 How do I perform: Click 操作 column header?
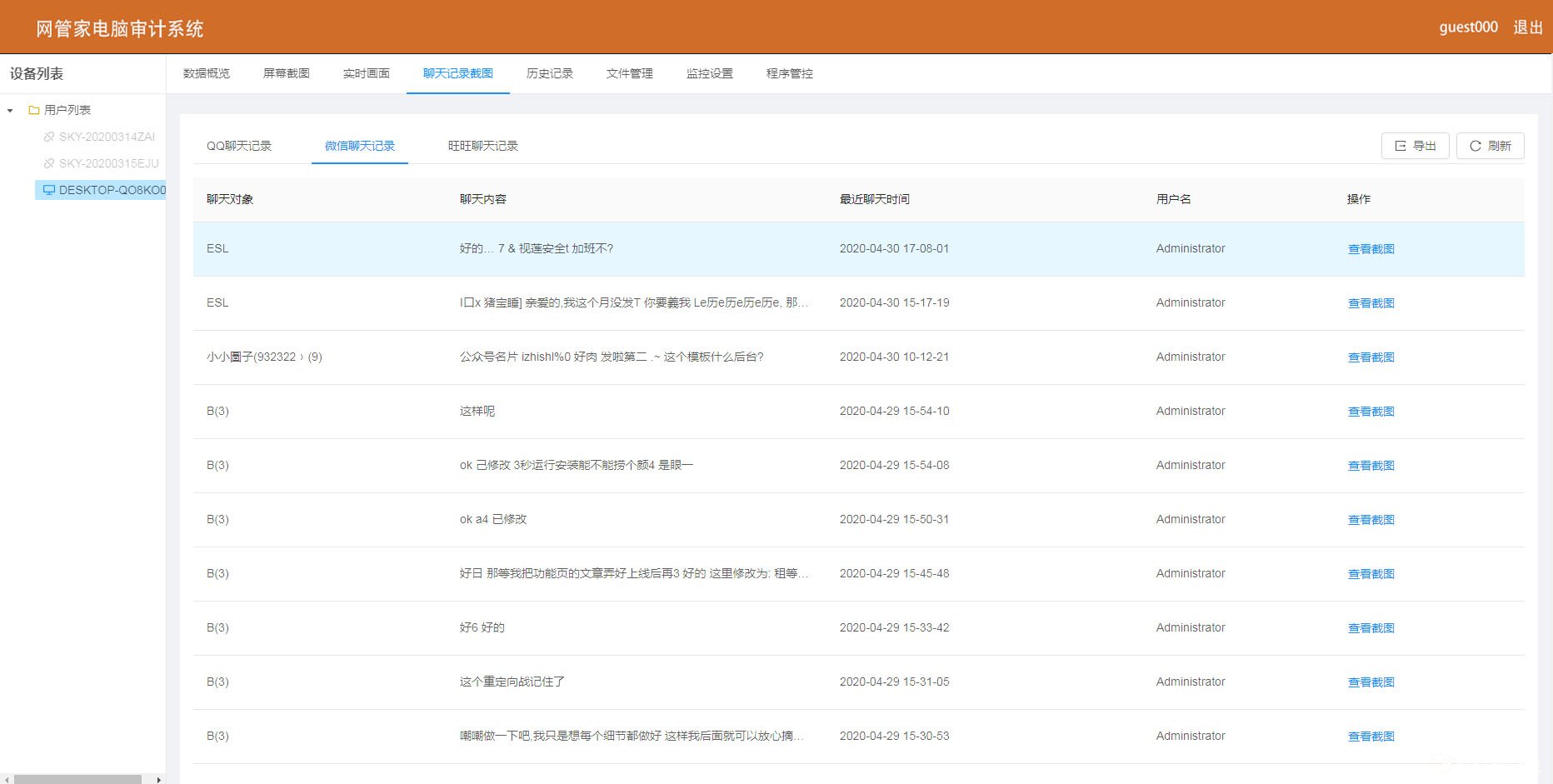pos(1359,199)
